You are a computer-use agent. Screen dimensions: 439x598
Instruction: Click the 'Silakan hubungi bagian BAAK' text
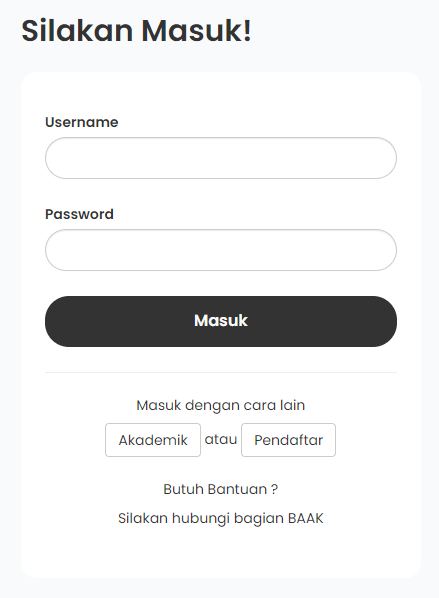coord(221,519)
